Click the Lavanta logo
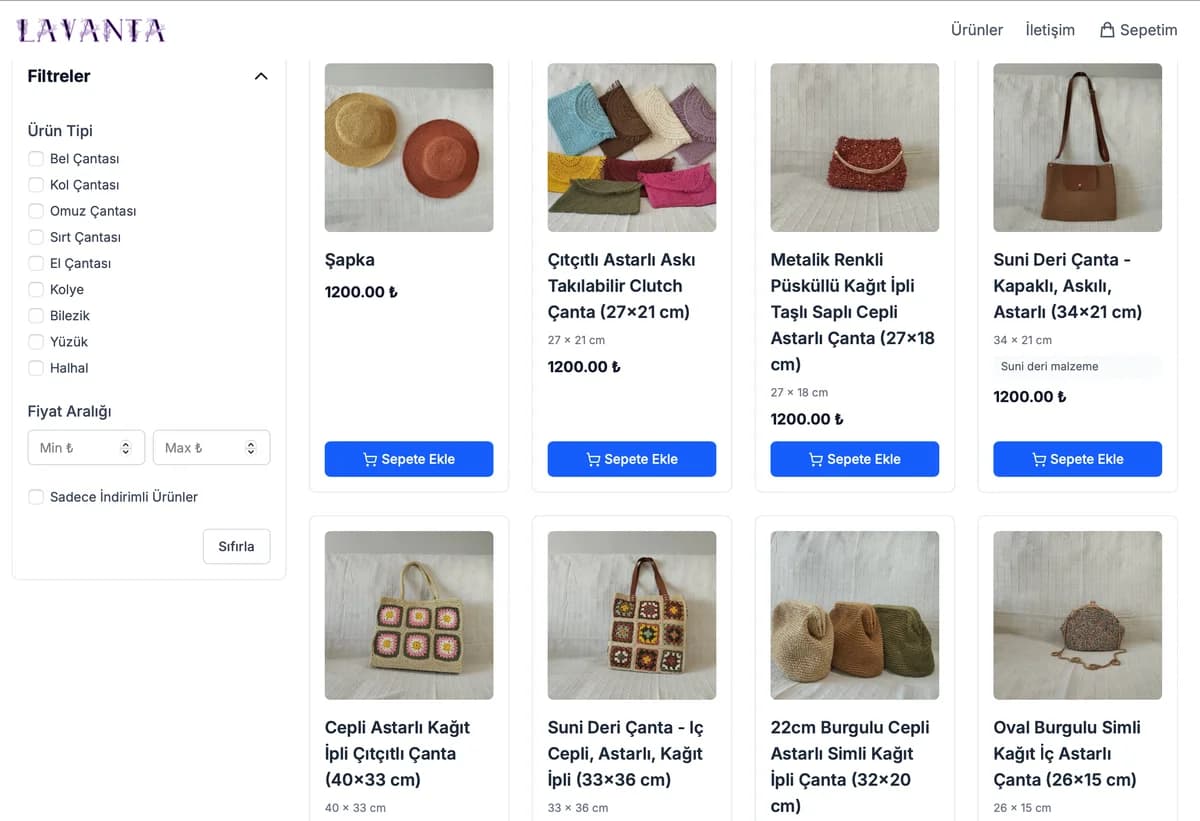Image resolution: width=1200 pixels, height=821 pixels. click(91, 30)
